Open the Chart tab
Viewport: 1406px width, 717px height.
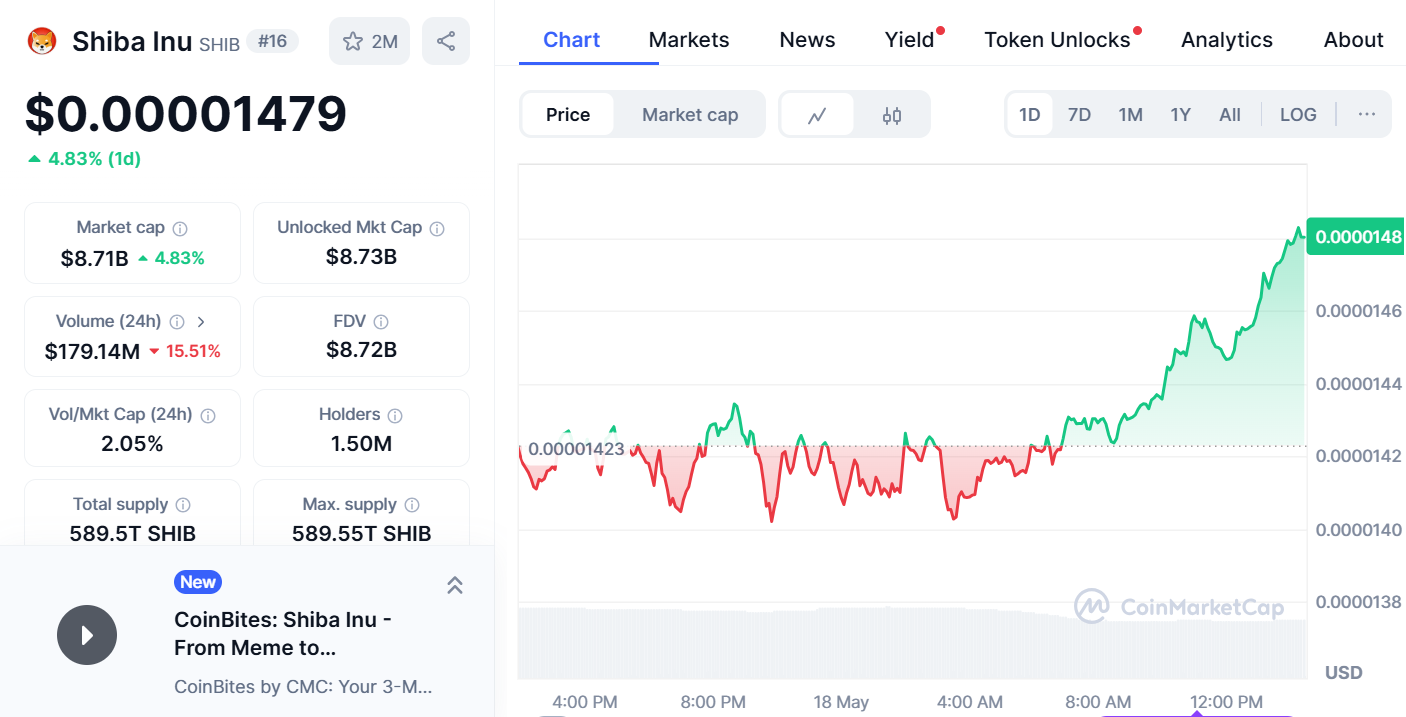(x=572, y=40)
